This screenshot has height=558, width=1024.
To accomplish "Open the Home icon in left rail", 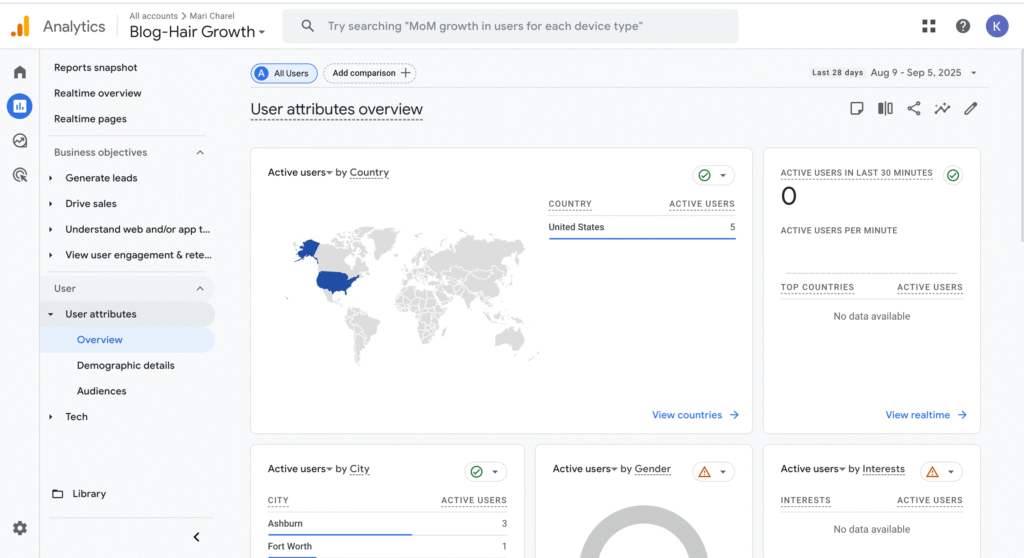I will [x=20, y=72].
